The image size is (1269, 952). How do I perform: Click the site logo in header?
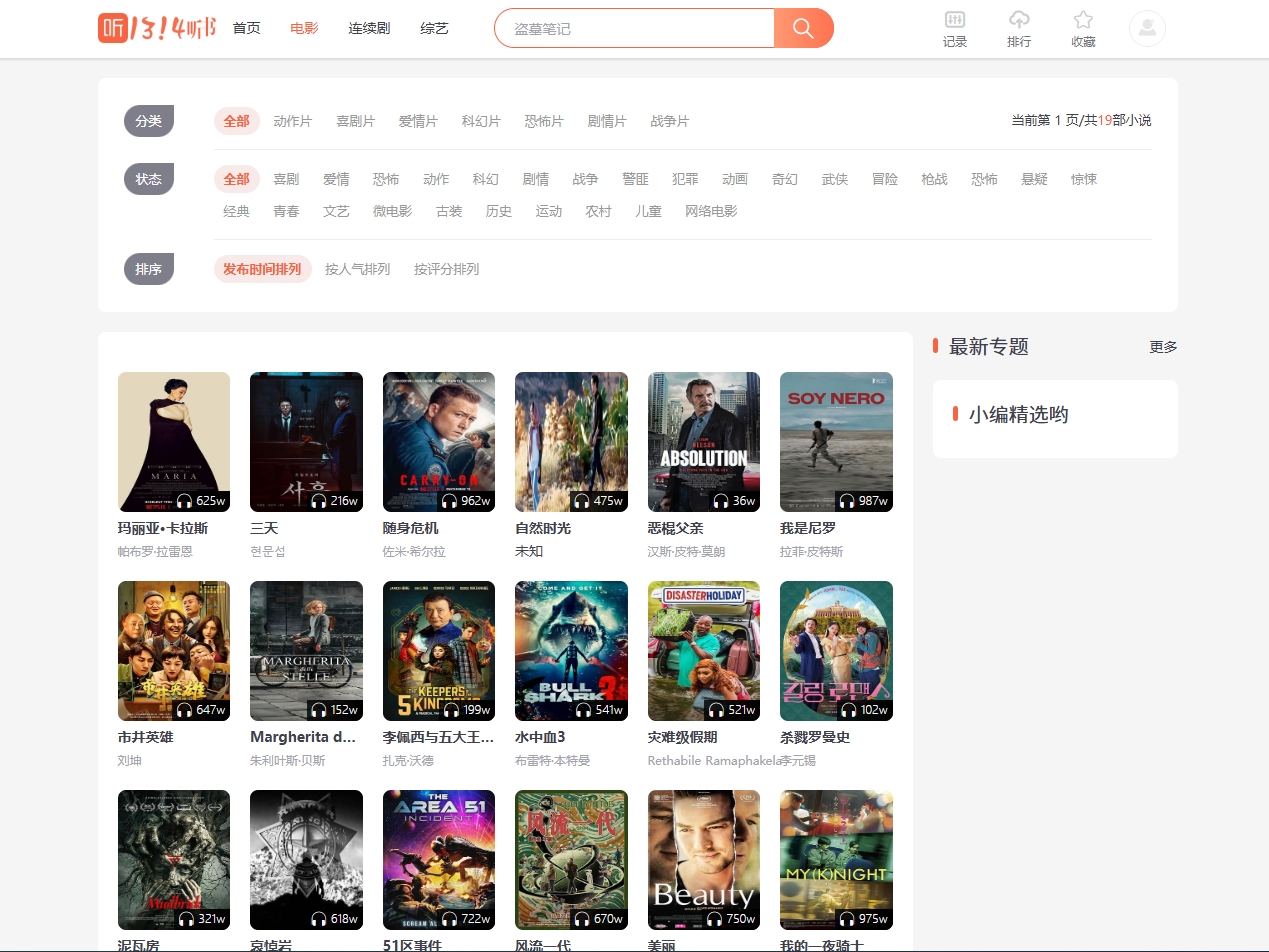coord(157,28)
